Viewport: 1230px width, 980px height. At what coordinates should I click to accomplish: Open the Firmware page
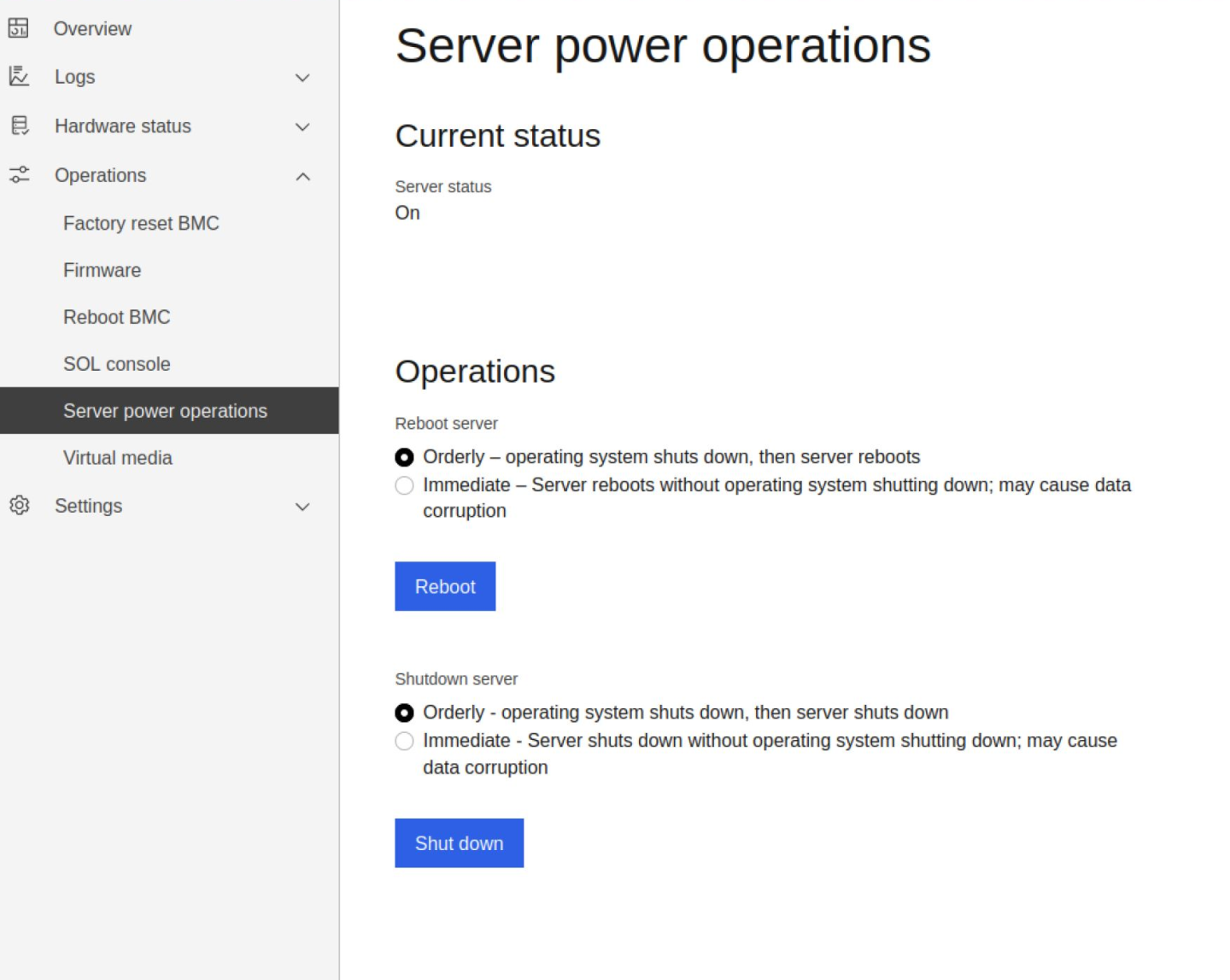(102, 270)
